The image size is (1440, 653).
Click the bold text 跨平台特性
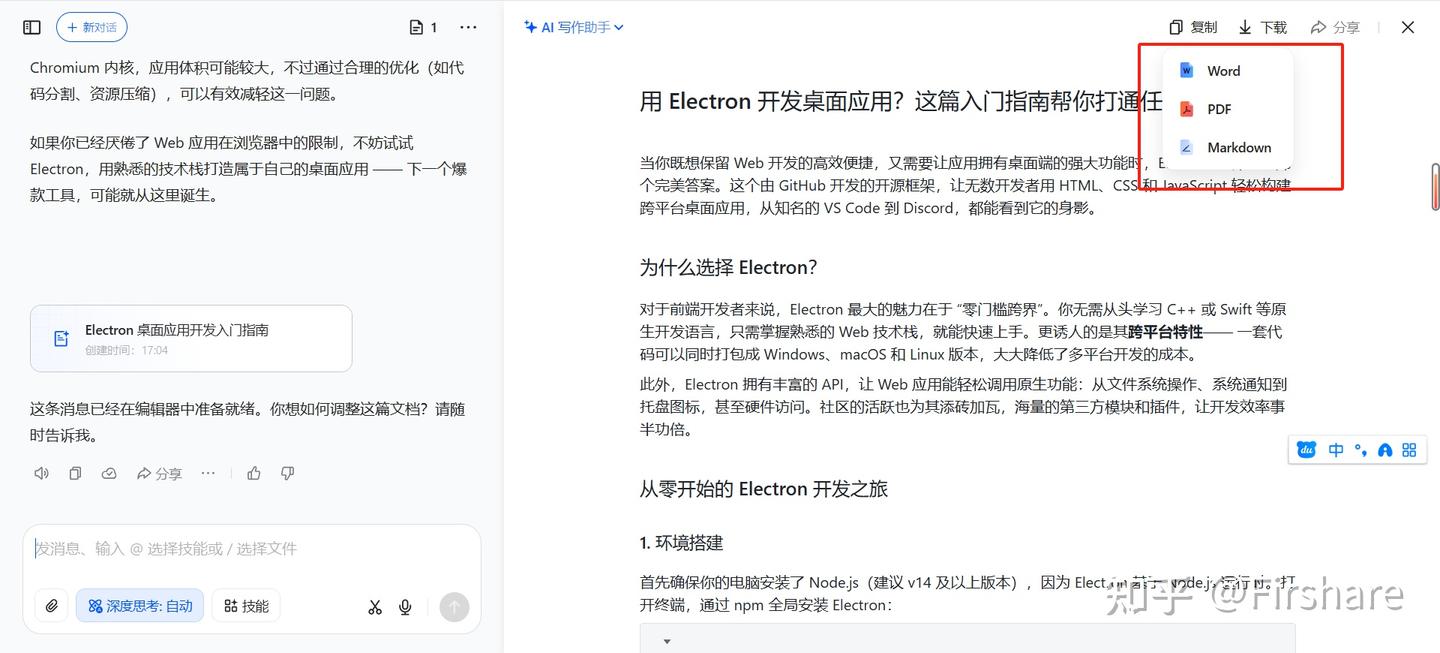coord(1165,332)
